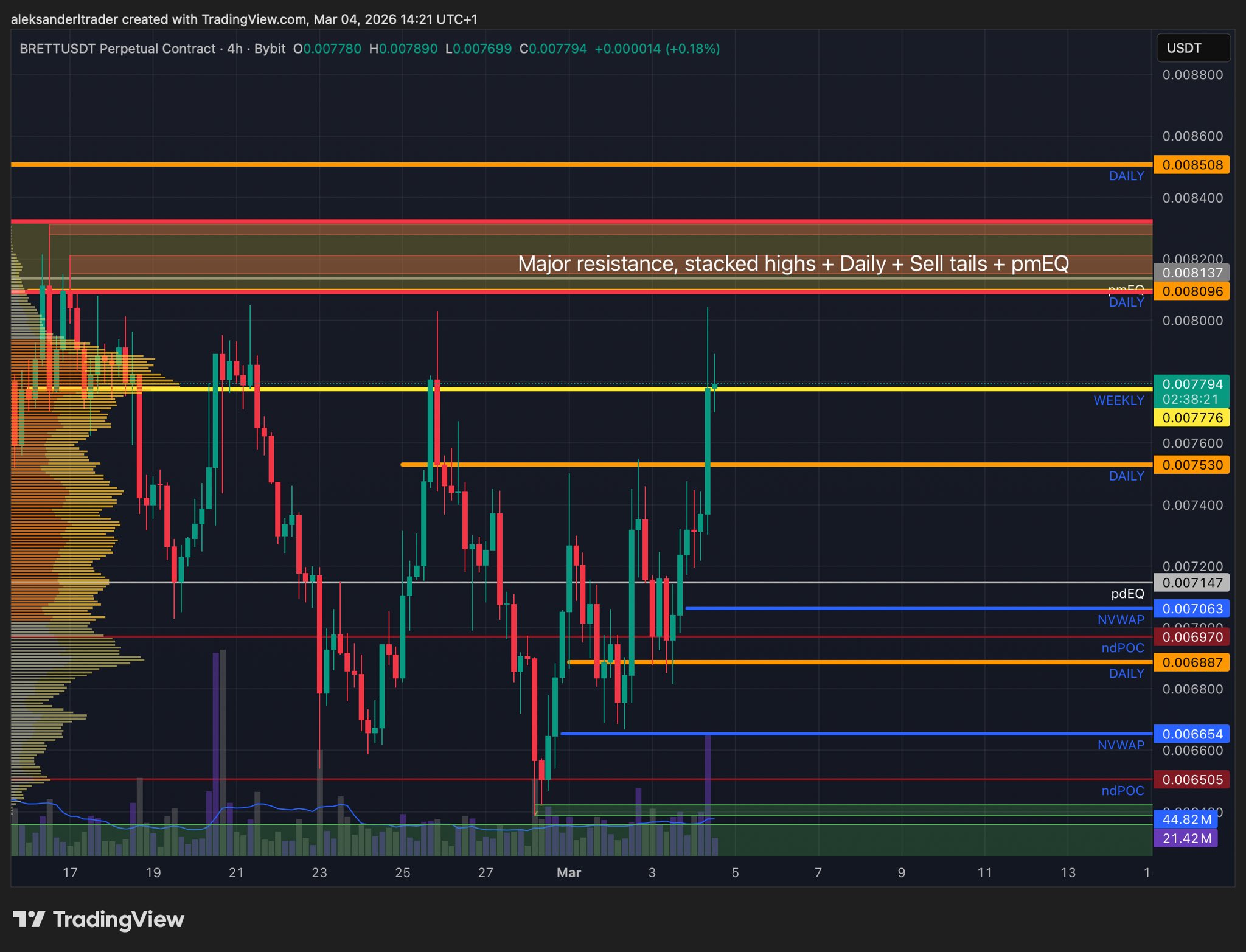Select the orange 0.007530 daily level label
The width and height of the screenshot is (1246, 952).
pos(1192,465)
